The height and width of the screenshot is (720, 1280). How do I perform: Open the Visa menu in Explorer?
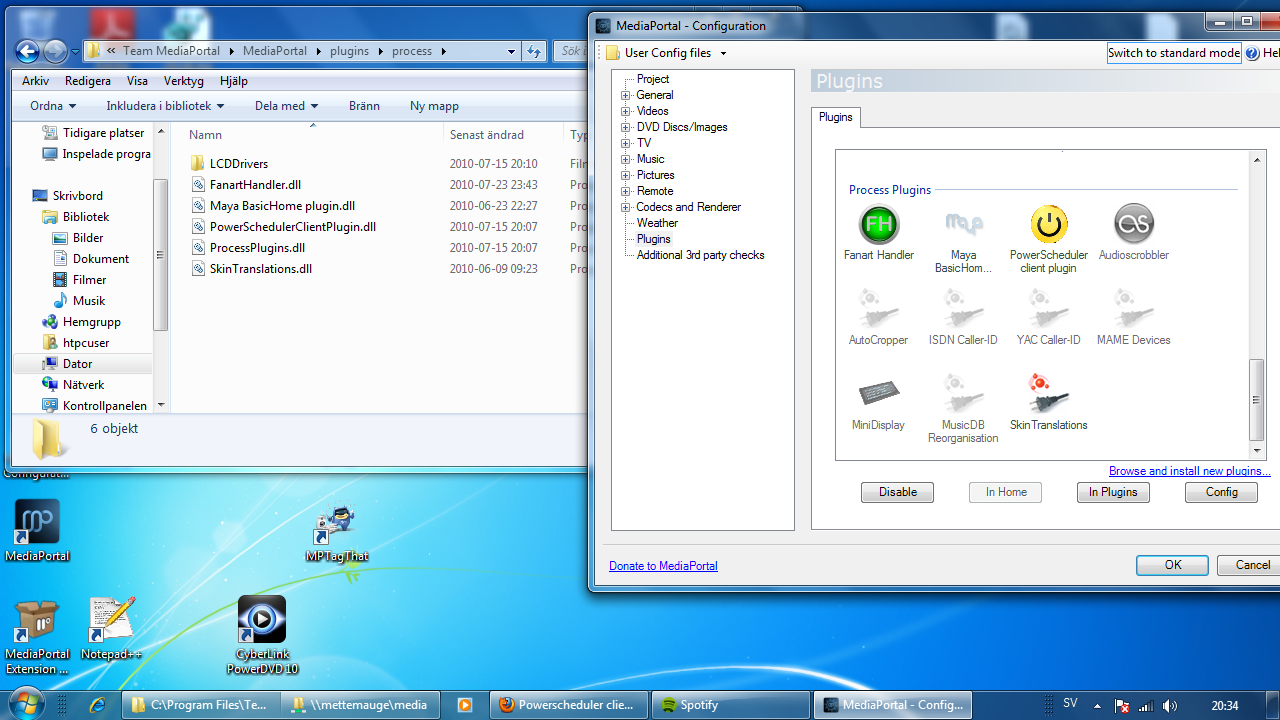(137, 81)
